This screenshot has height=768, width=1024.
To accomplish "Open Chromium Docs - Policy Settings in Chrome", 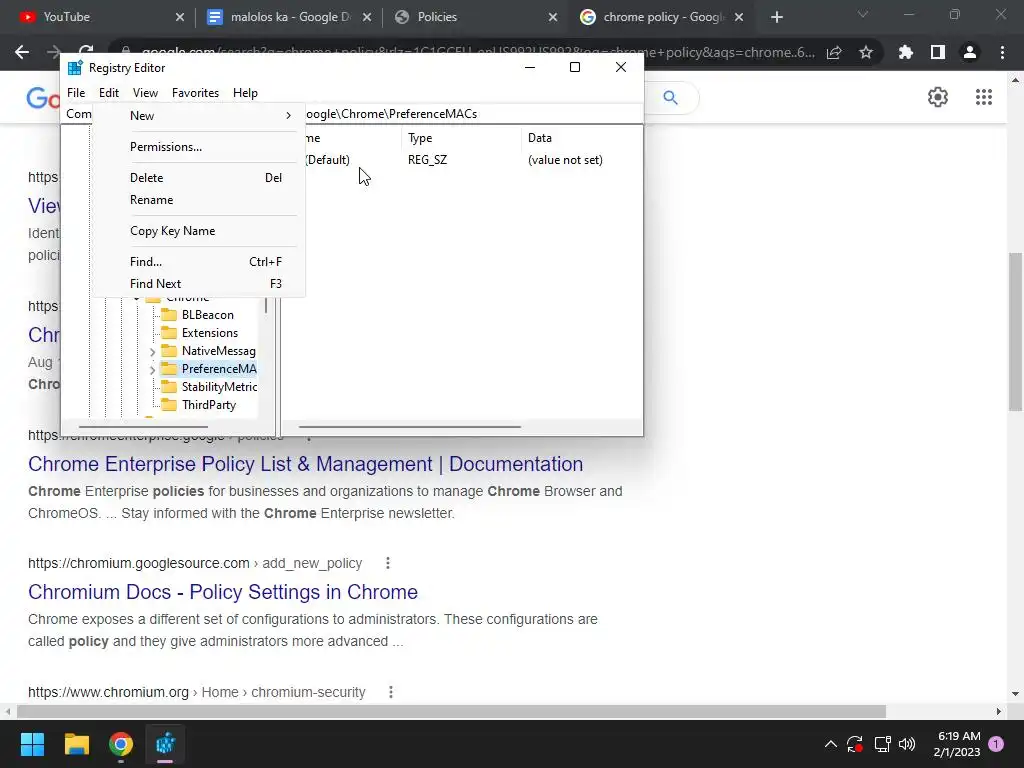I will tap(223, 592).
